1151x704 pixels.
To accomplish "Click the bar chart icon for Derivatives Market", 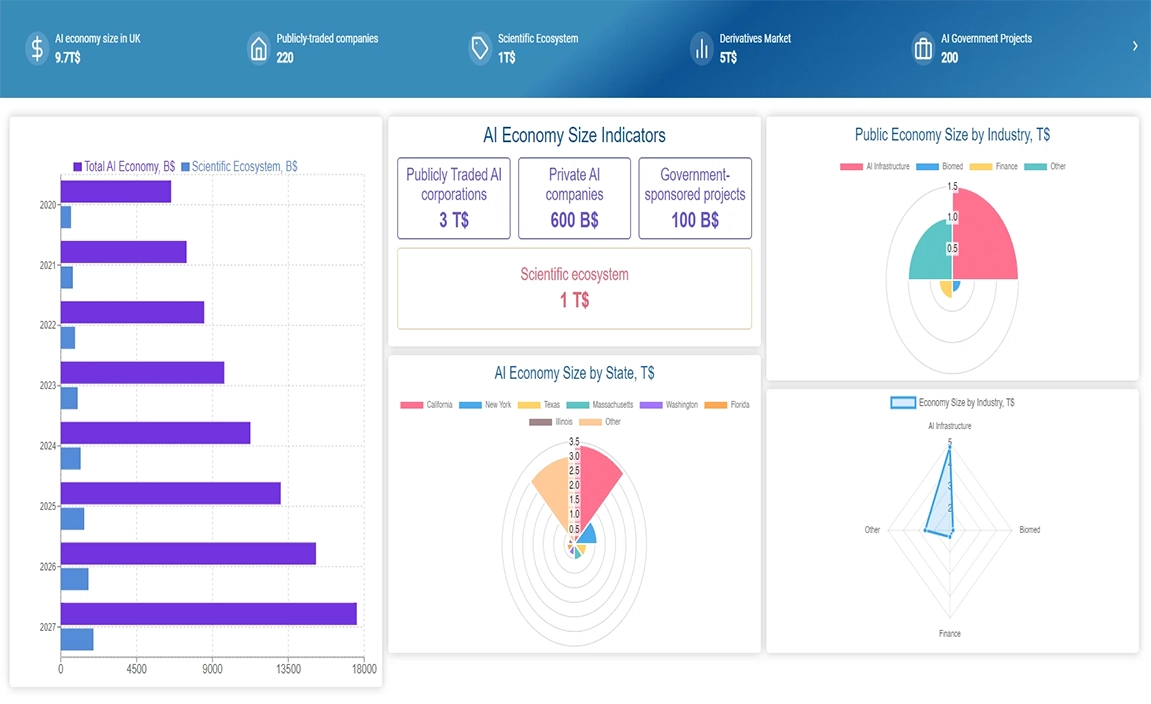I will [x=701, y=48].
